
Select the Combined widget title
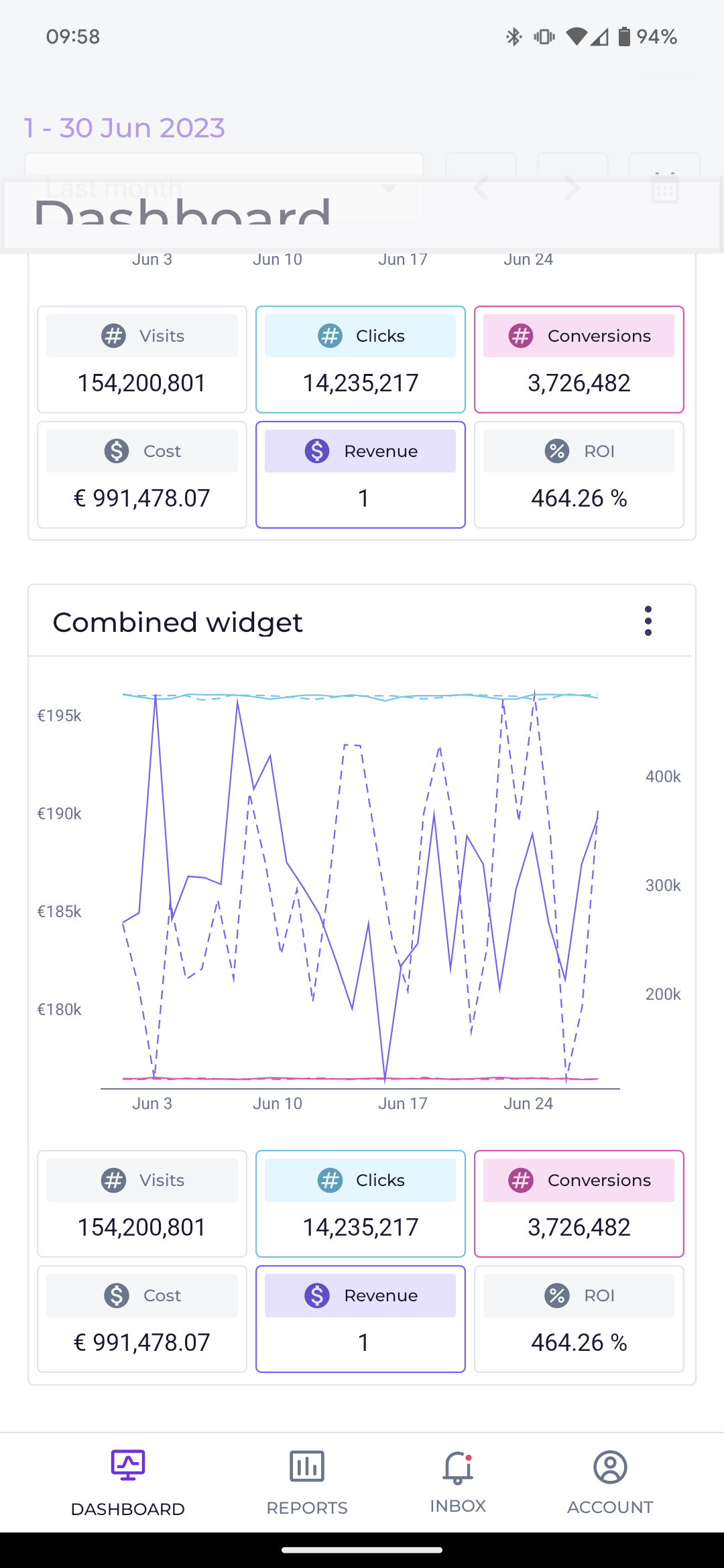pyautogui.click(x=178, y=623)
